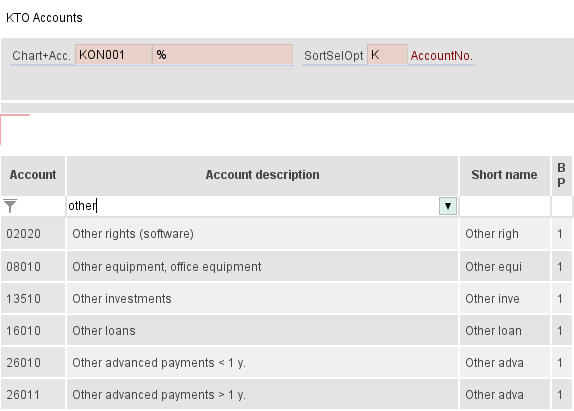
Task: Click the red AccountNo. label
Action: coord(441,56)
